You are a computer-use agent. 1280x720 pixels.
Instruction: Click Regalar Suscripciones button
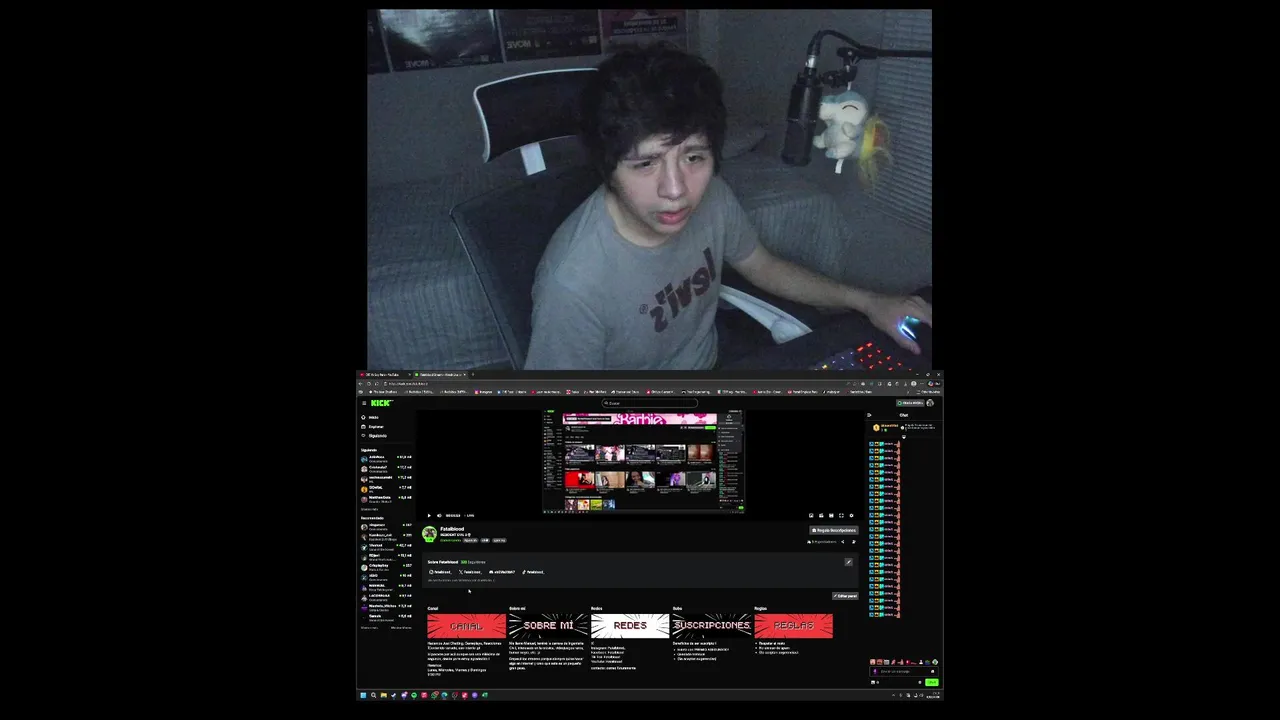pyautogui.click(x=834, y=530)
